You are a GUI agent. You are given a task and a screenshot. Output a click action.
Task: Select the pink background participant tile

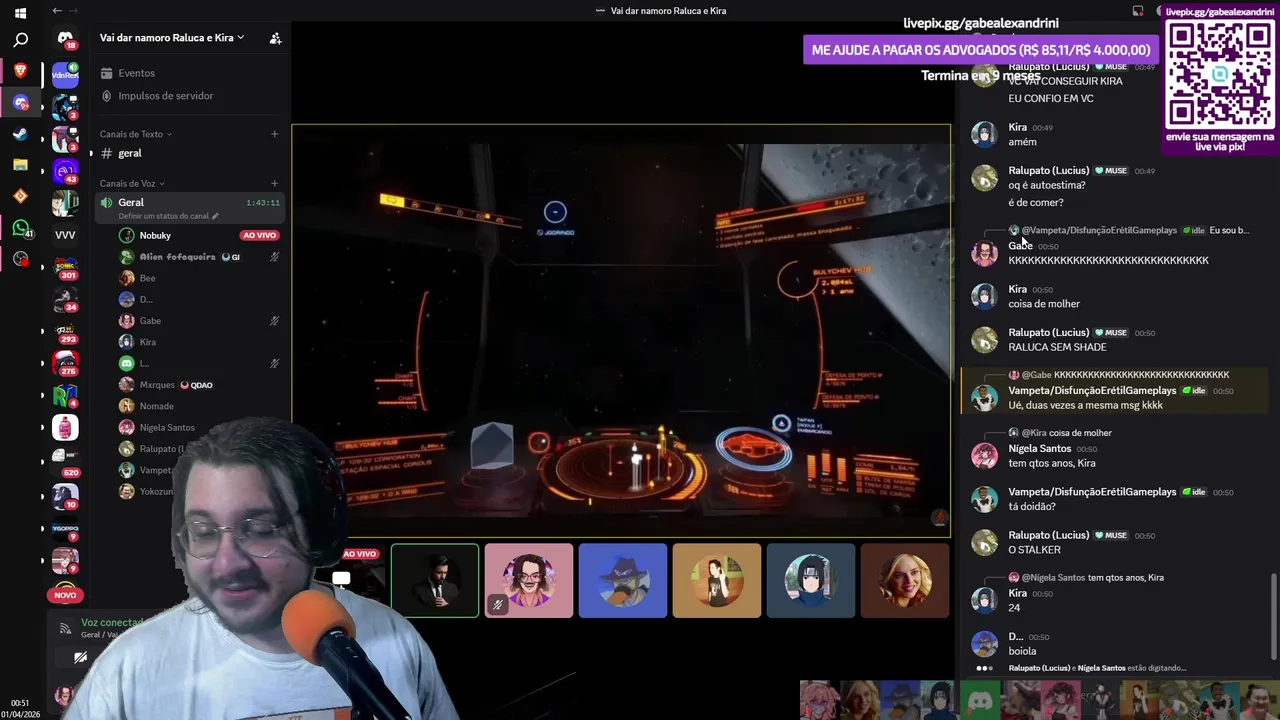[x=529, y=580]
